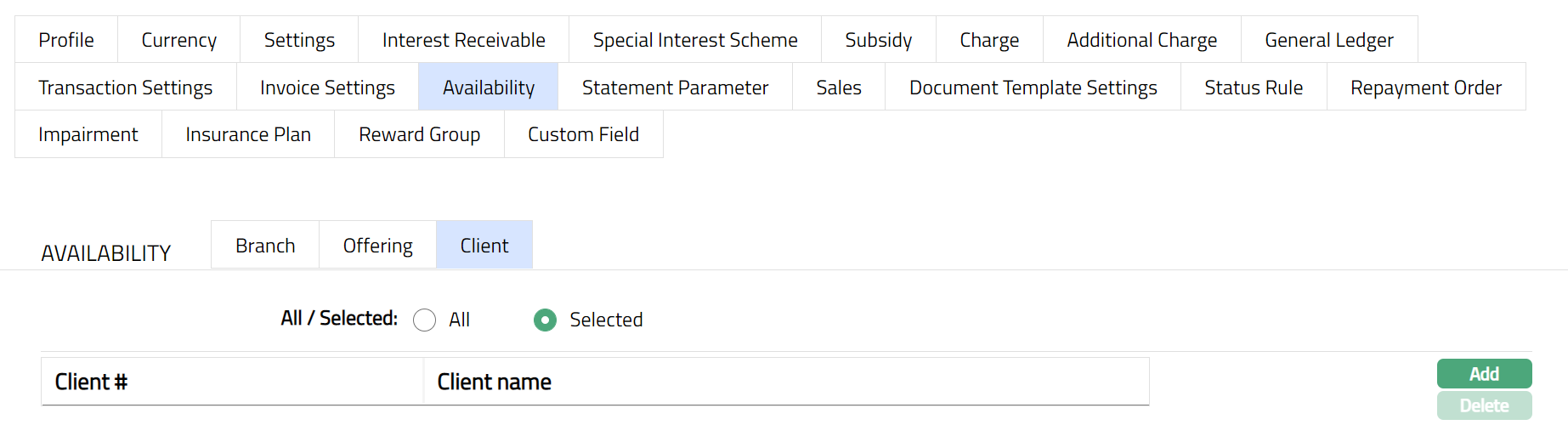
Task: Open the Invoice Settings tab
Action: [x=327, y=88]
